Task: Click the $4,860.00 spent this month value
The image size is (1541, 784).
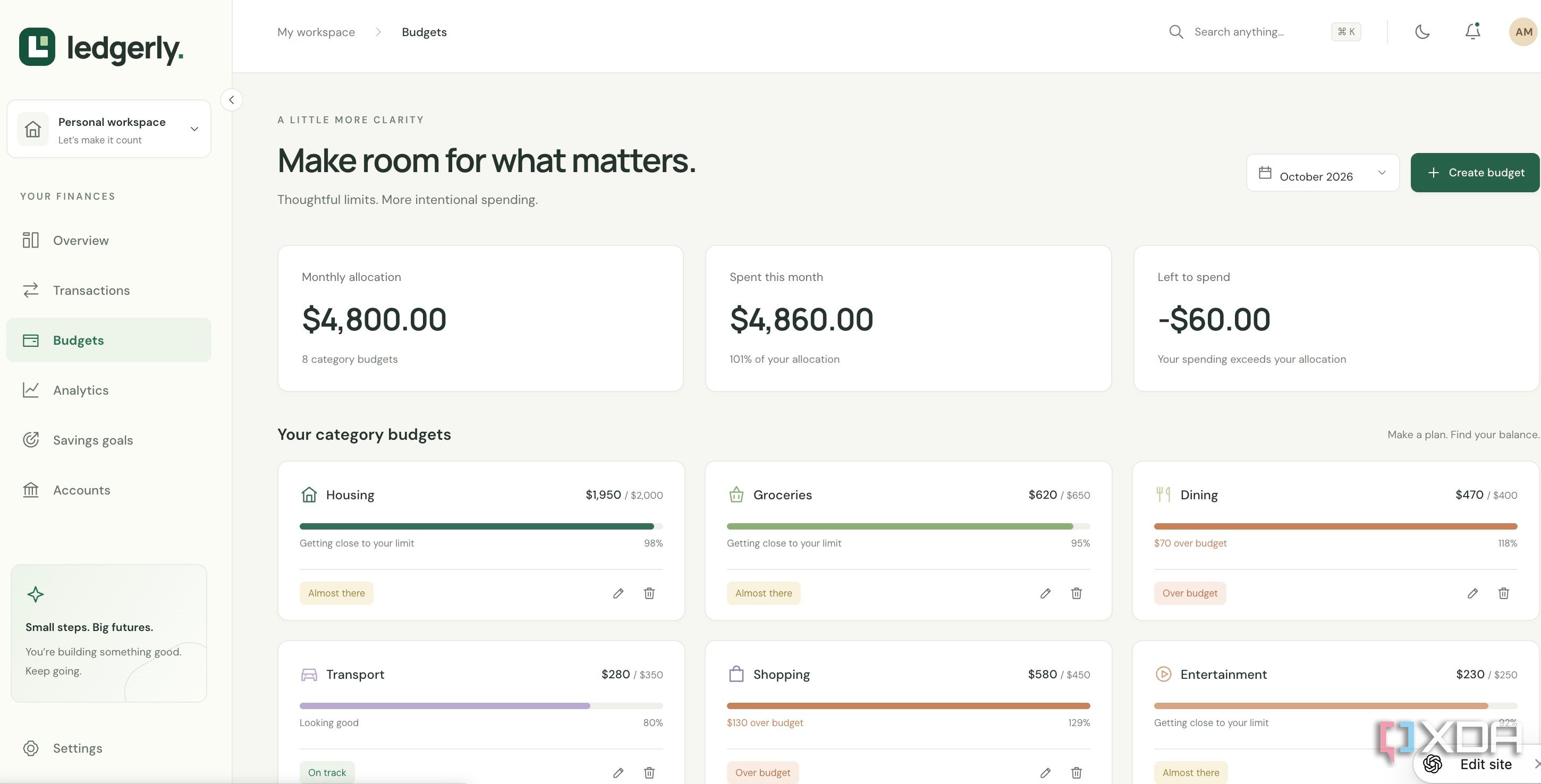Action: pyautogui.click(x=801, y=319)
